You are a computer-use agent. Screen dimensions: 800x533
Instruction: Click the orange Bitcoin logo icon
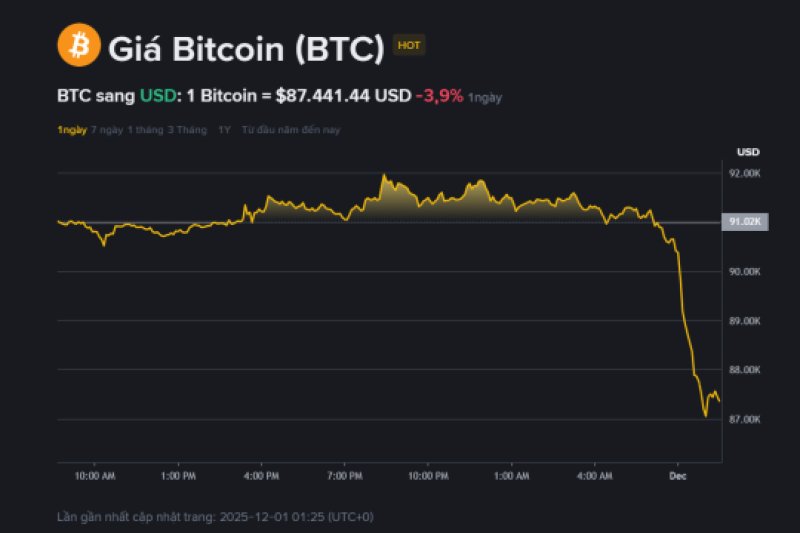[80, 46]
